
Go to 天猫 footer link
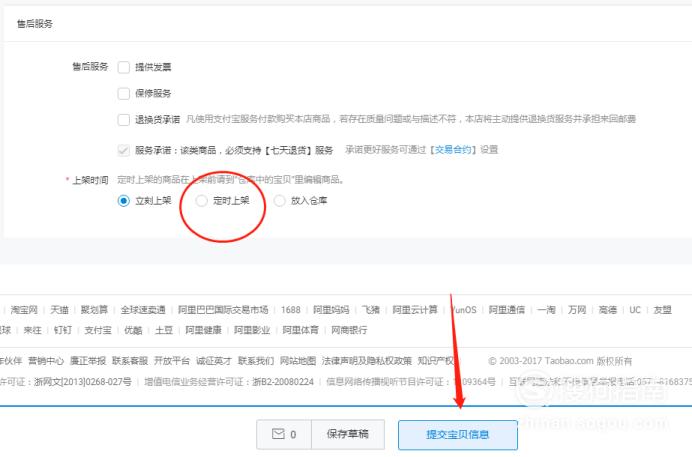[60, 310]
